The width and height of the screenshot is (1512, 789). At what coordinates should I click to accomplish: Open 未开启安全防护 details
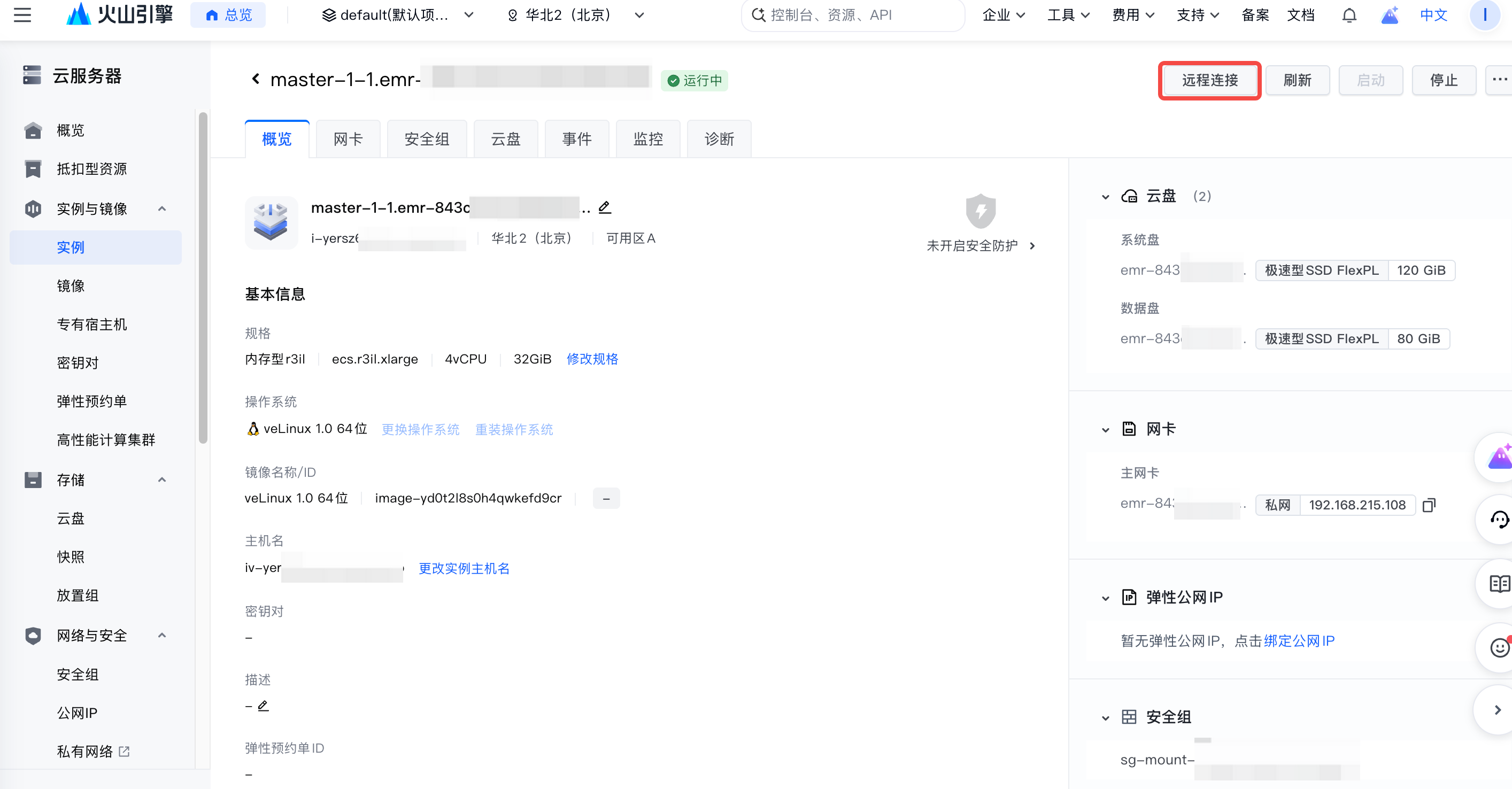(x=982, y=245)
